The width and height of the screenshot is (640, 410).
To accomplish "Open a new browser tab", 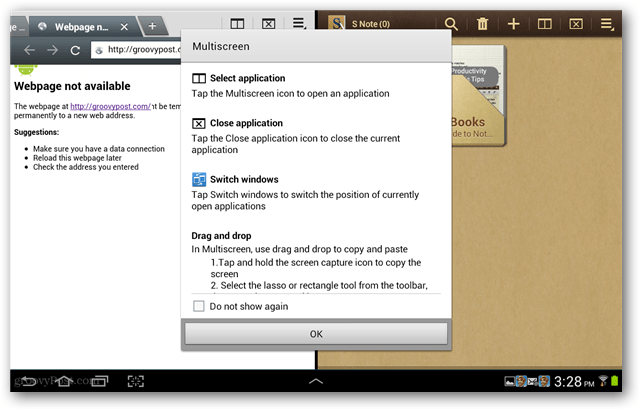I will (152, 26).
